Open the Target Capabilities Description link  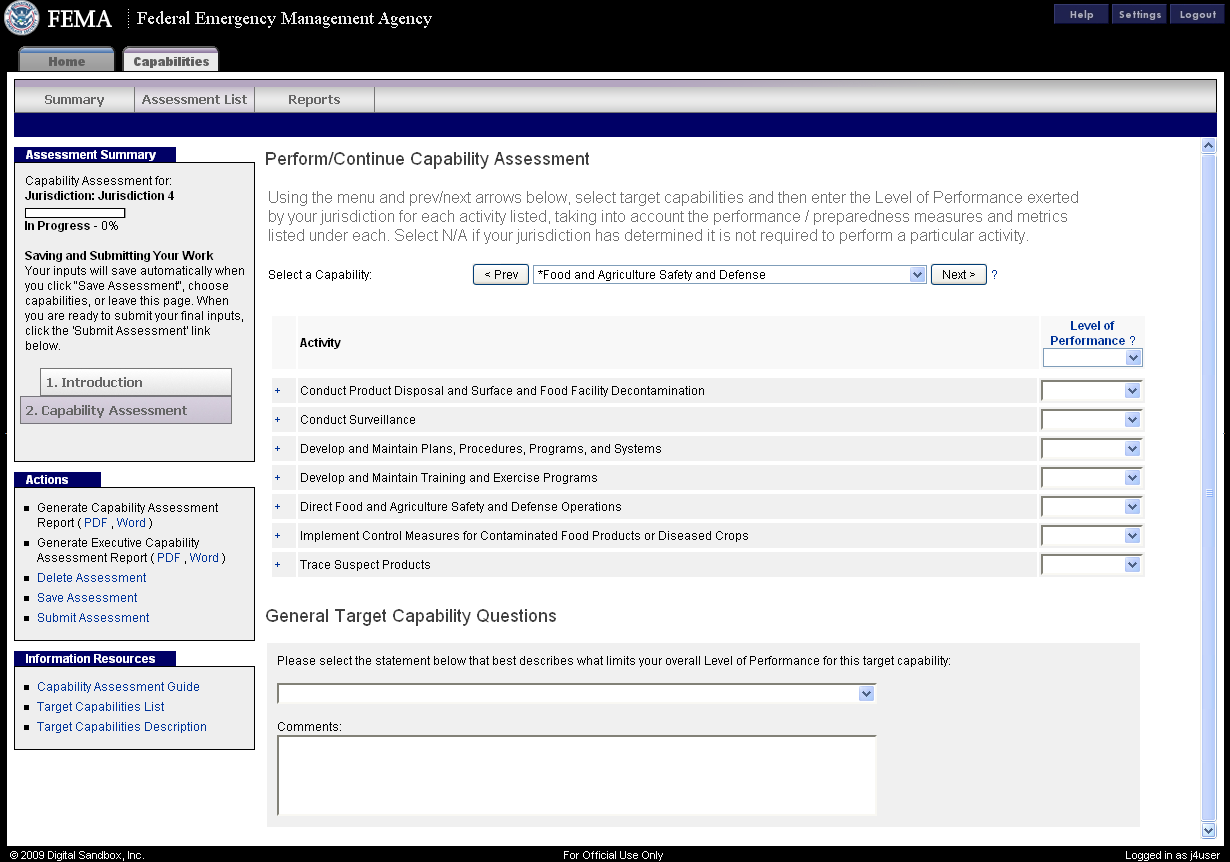[122, 727]
